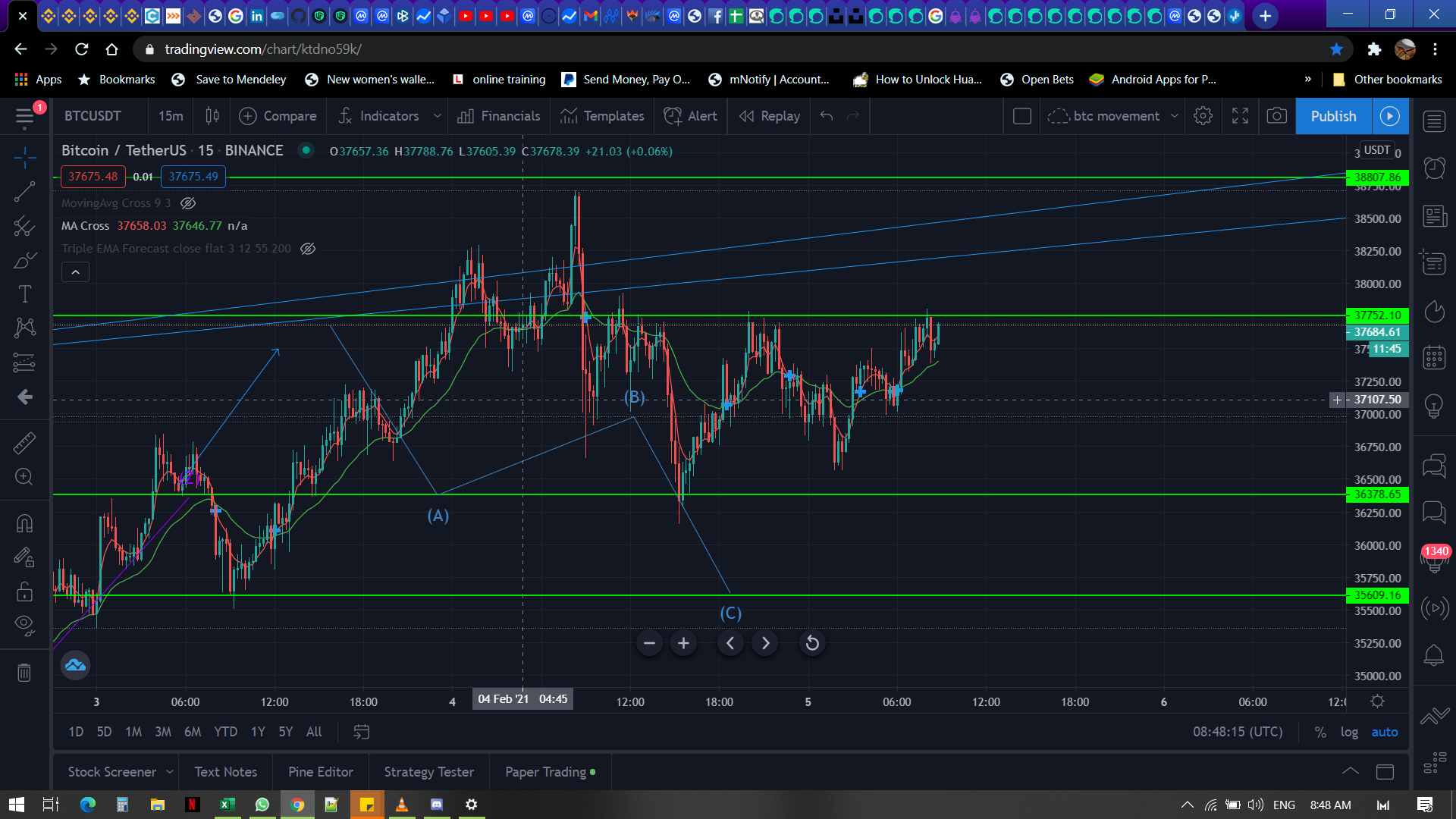The height and width of the screenshot is (819, 1456).
Task: Click the Measure ruler tool
Action: tap(24, 443)
